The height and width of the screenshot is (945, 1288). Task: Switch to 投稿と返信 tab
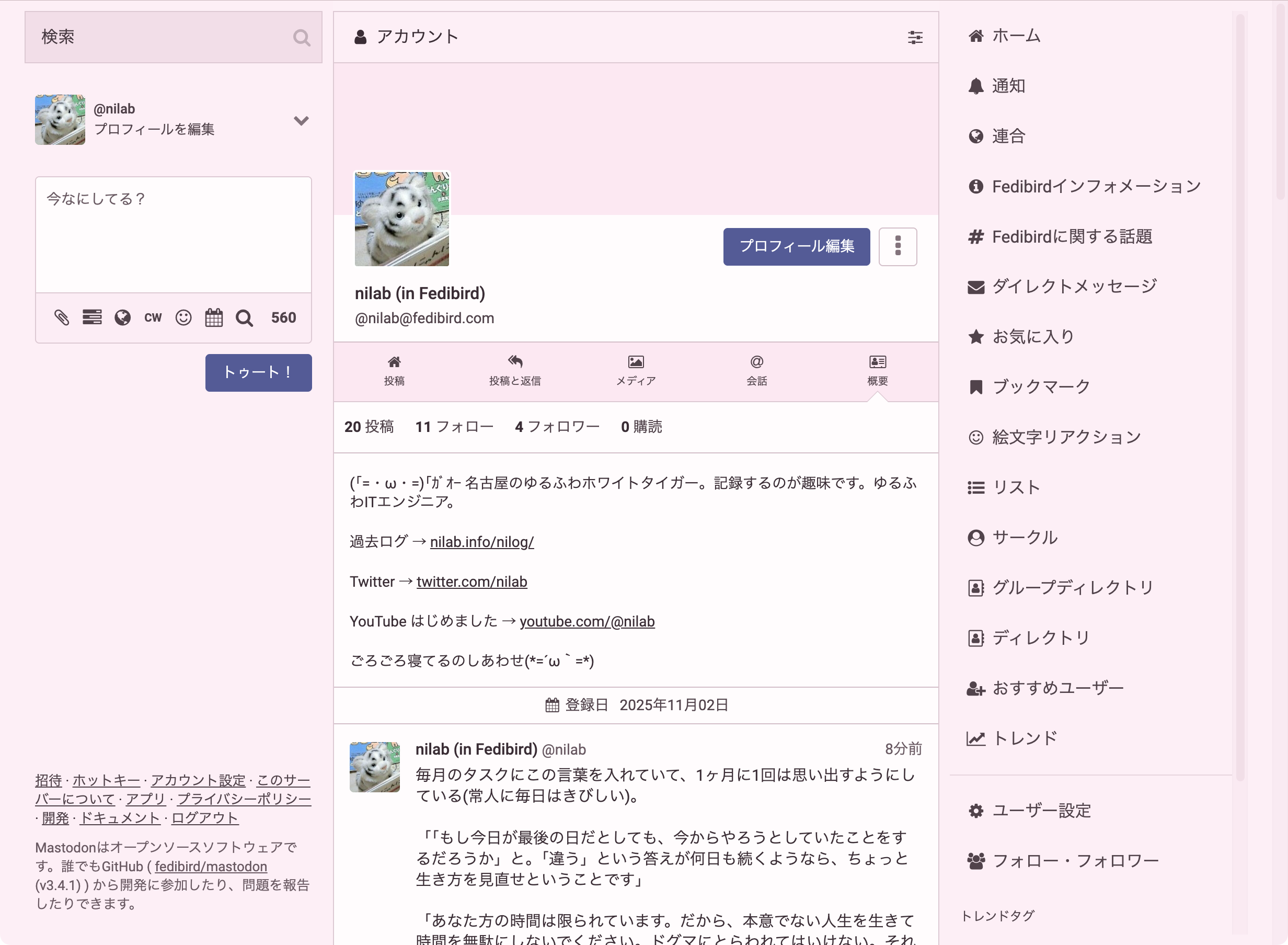514,371
